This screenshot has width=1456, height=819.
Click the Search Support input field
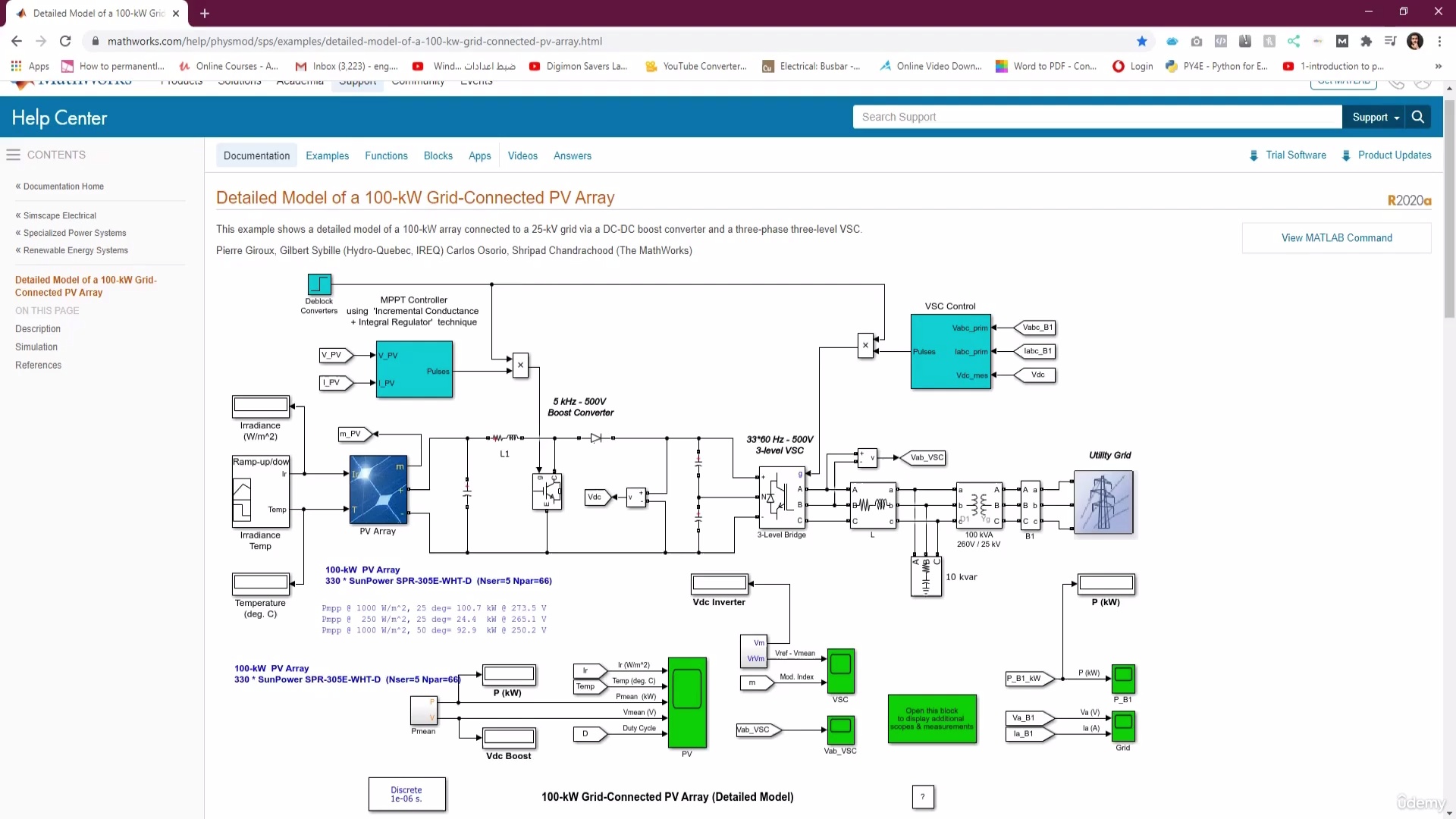point(1096,117)
